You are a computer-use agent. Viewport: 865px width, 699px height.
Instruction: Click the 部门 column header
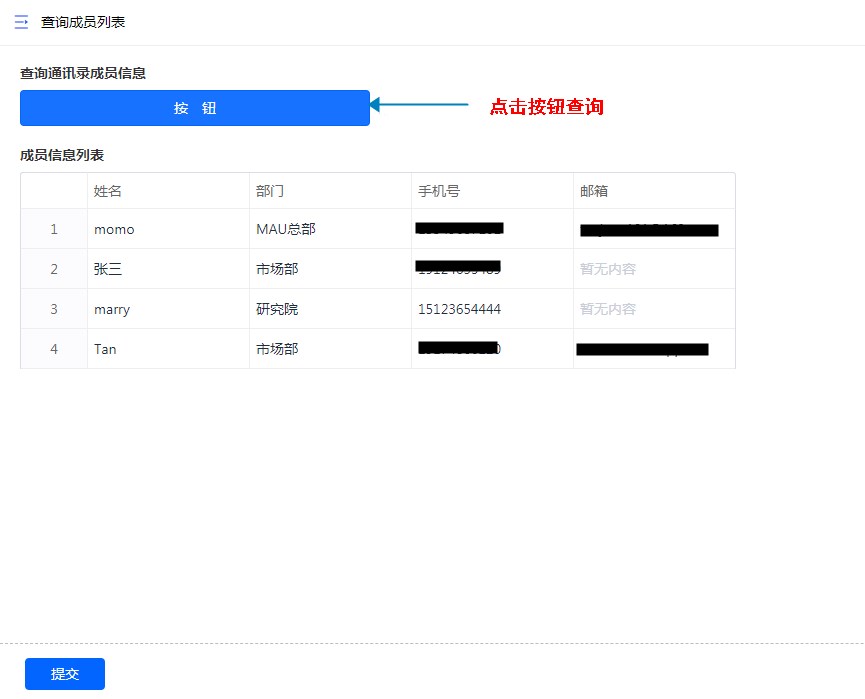pyautogui.click(x=270, y=191)
